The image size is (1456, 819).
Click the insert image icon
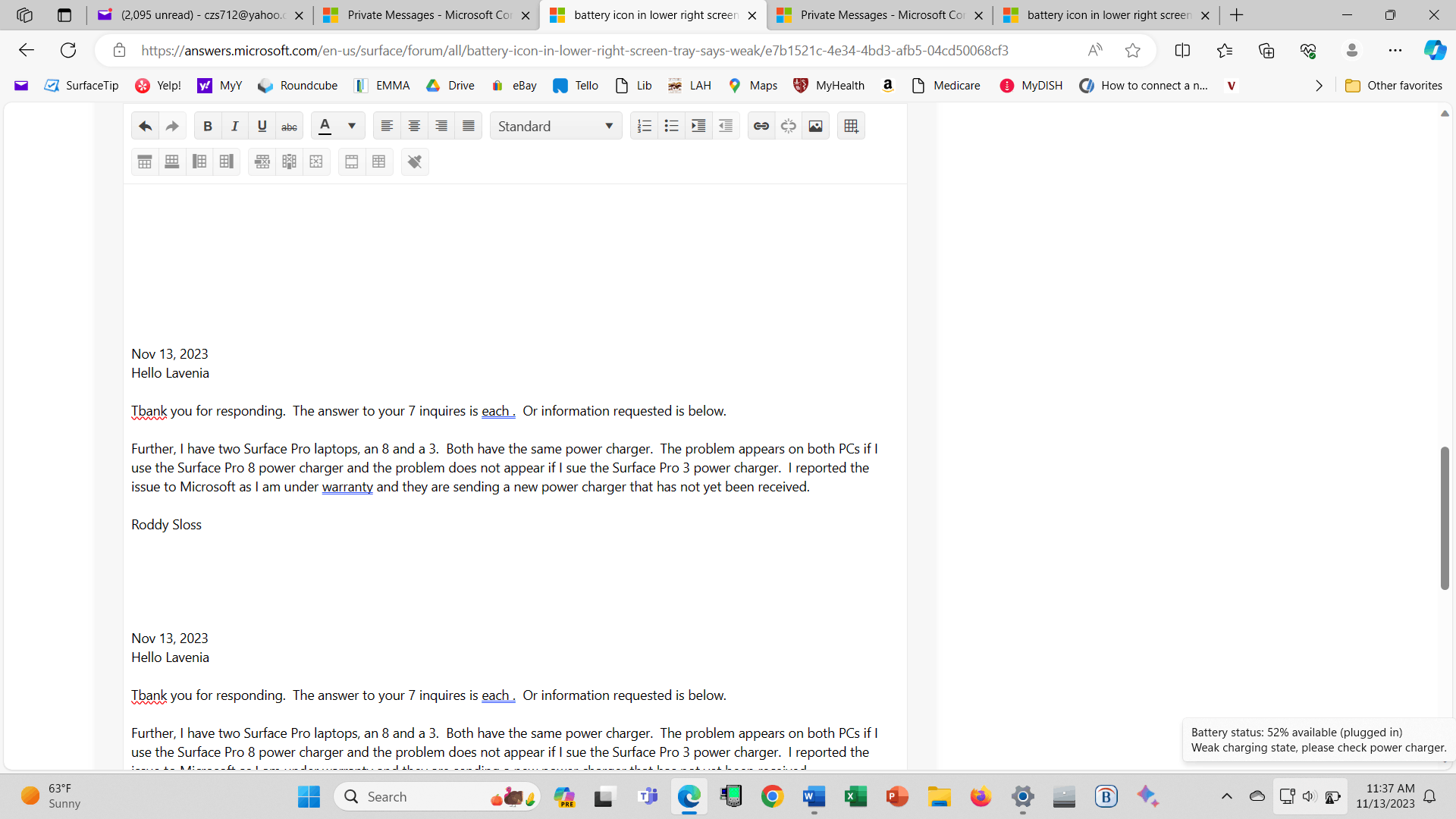click(815, 126)
